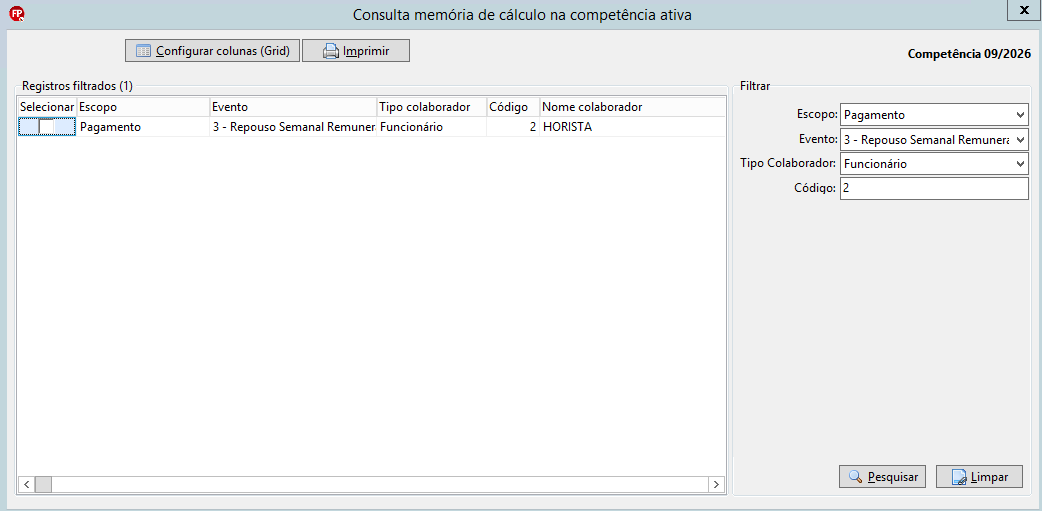Screen dimensions: 1042x511
Task: Click the horizontal scrollbar right arrow
Action: (x=716, y=484)
